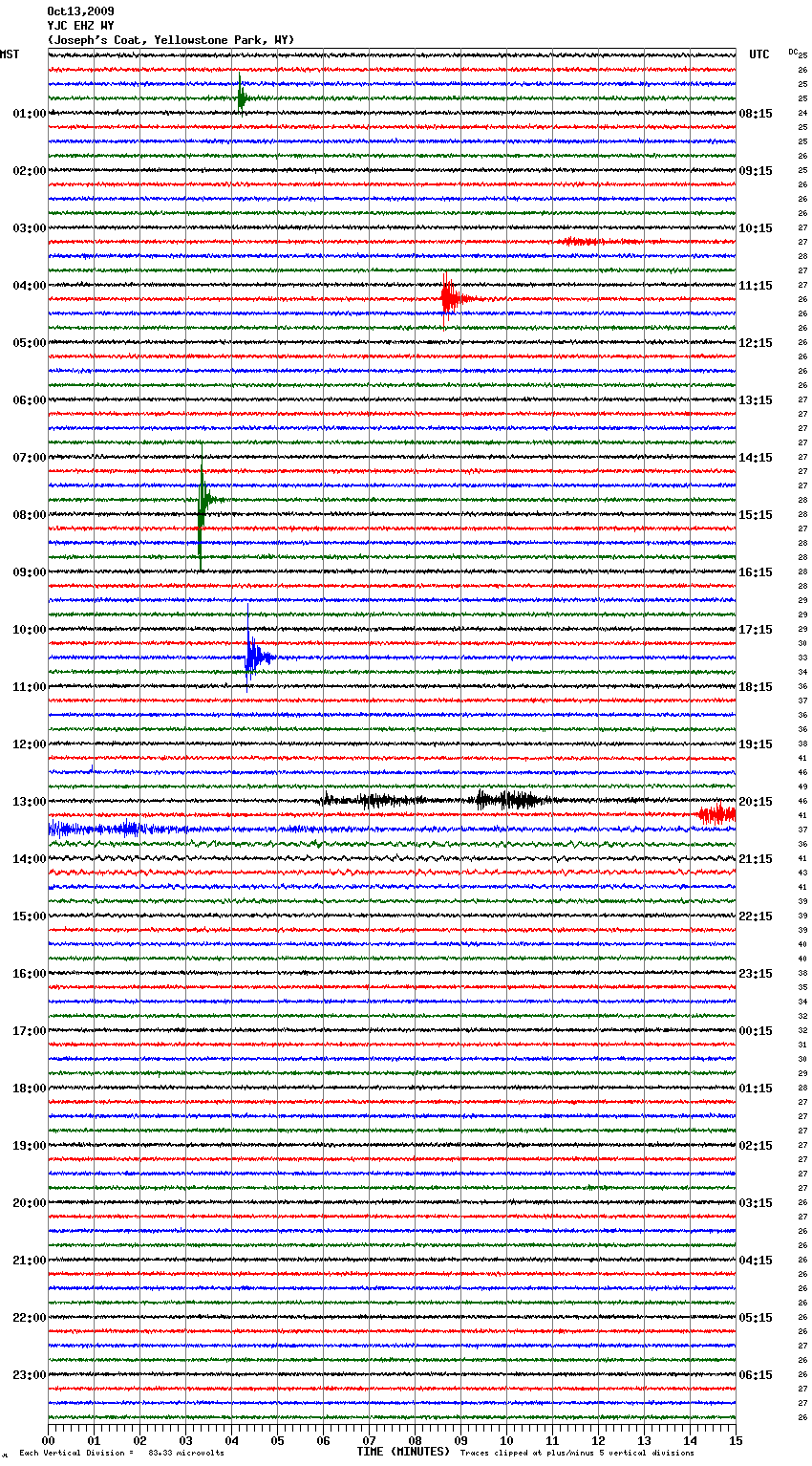Viewport: 812px width, 1466px height.
Task: Select the 05:00 MST row label
Action: [30, 343]
